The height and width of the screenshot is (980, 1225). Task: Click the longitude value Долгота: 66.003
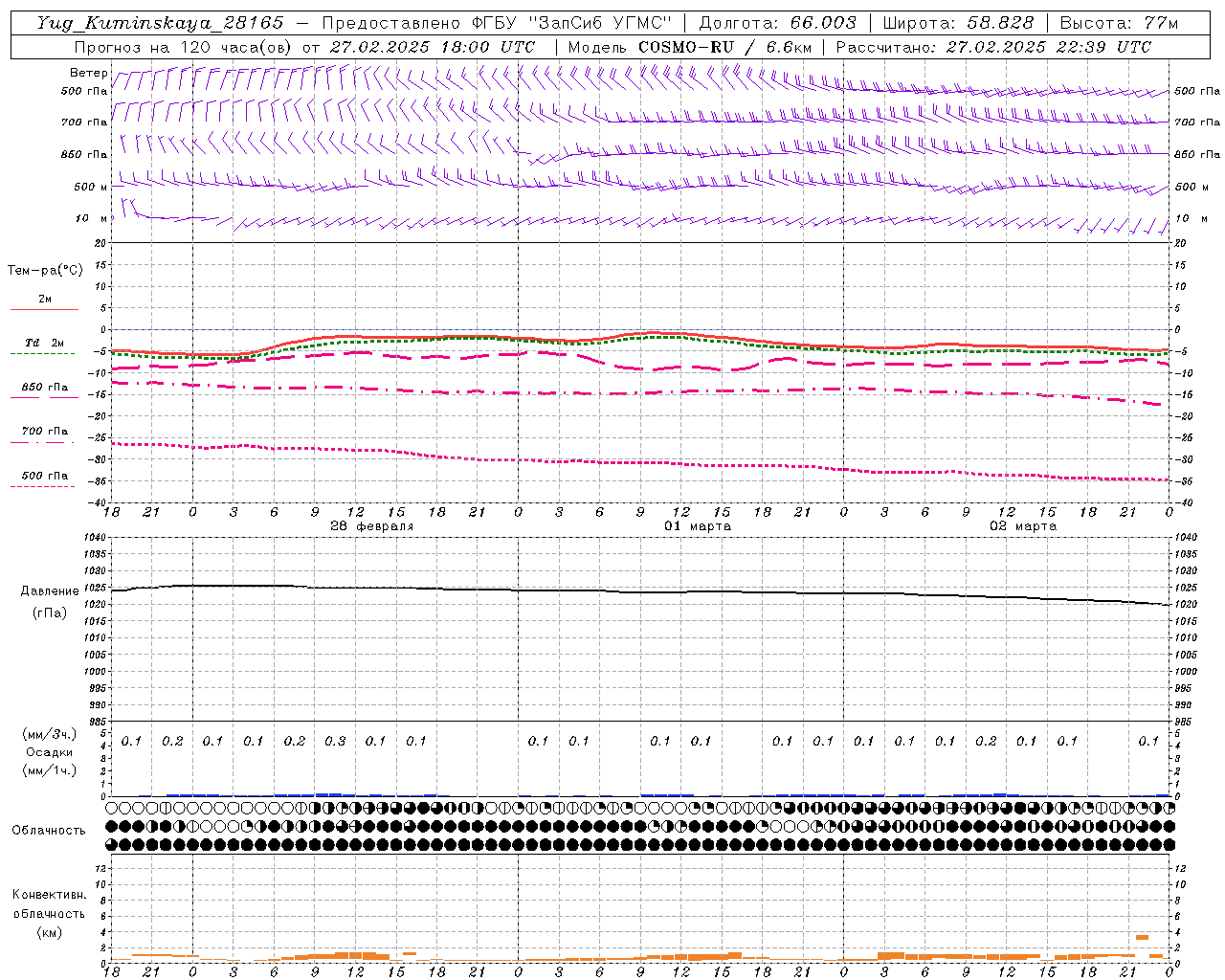point(778,23)
